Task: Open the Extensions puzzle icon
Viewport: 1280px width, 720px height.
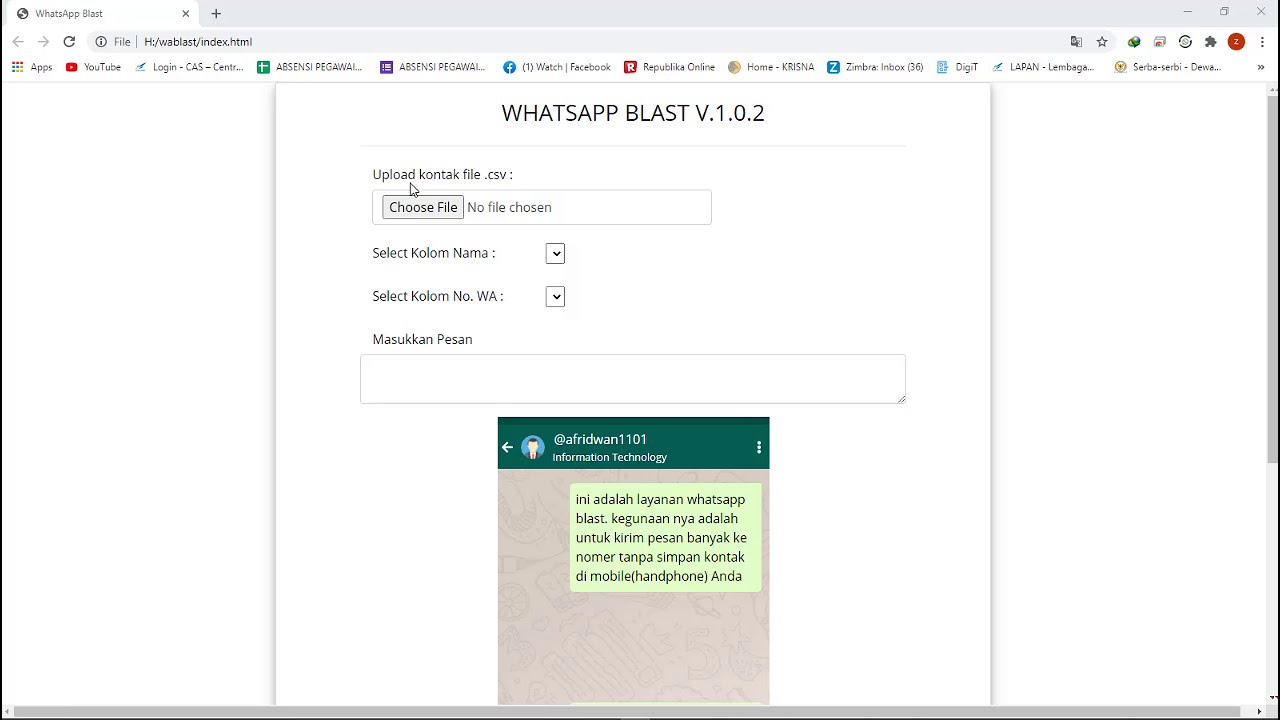Action: click(x=1211, y=42)
